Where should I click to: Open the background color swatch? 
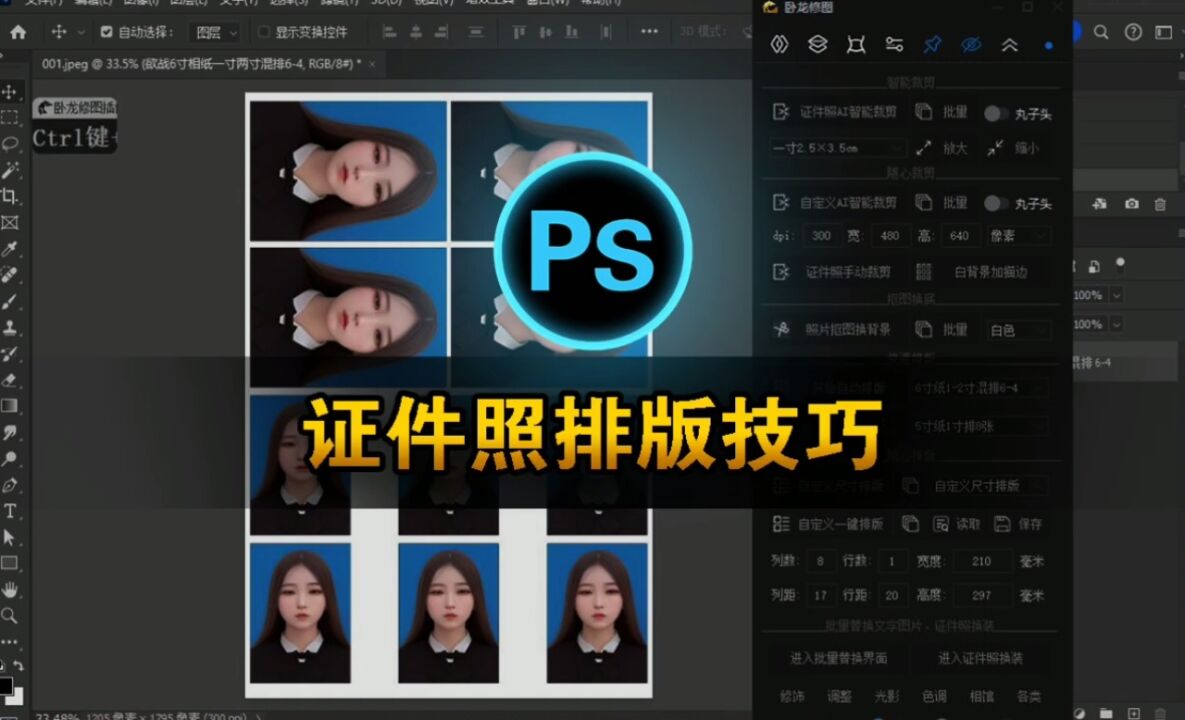16,697
